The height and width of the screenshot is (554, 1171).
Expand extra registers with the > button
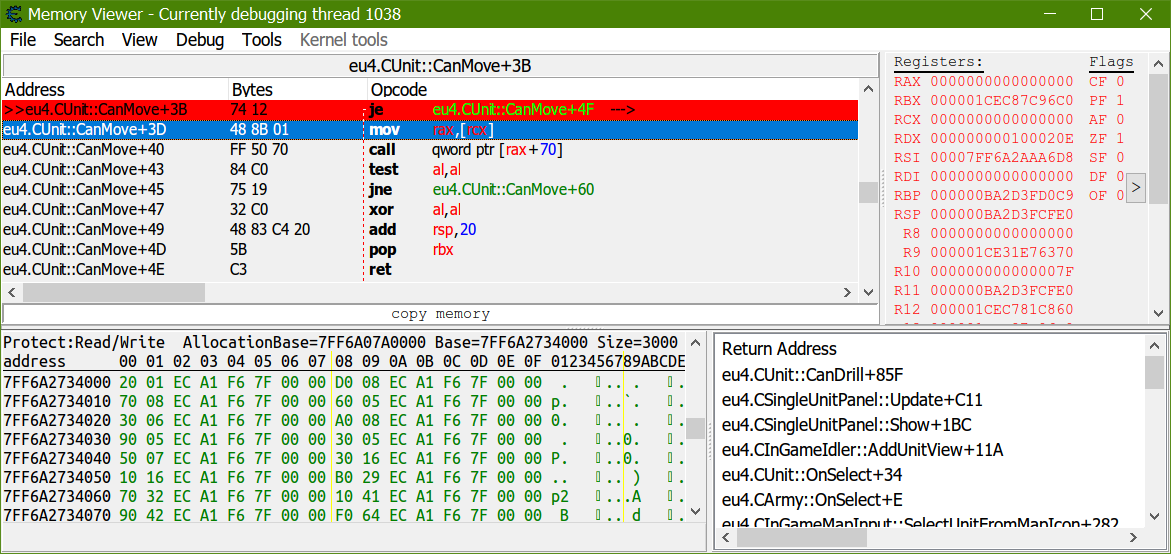pyautogui.click(x=1136, y=187)
